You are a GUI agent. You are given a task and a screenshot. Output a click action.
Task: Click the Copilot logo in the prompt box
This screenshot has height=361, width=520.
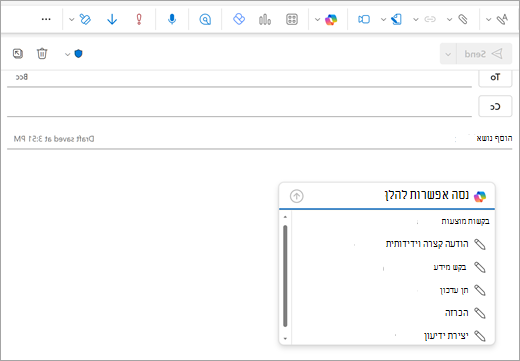(x=480, y=196)
